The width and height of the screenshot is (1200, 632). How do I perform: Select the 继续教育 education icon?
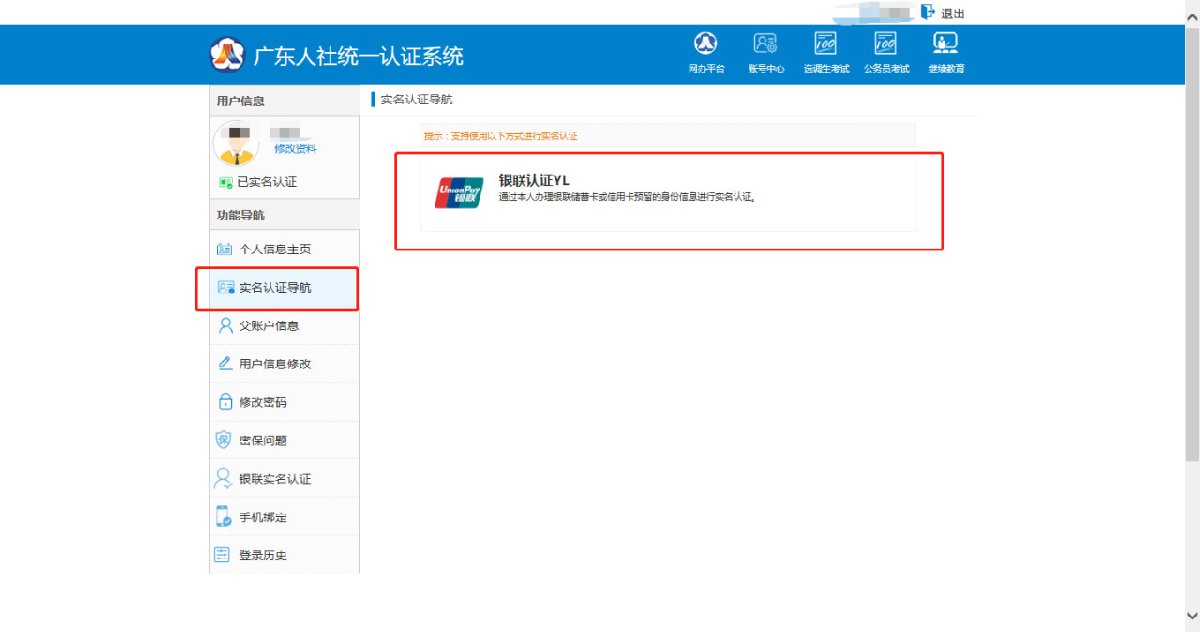945,44
